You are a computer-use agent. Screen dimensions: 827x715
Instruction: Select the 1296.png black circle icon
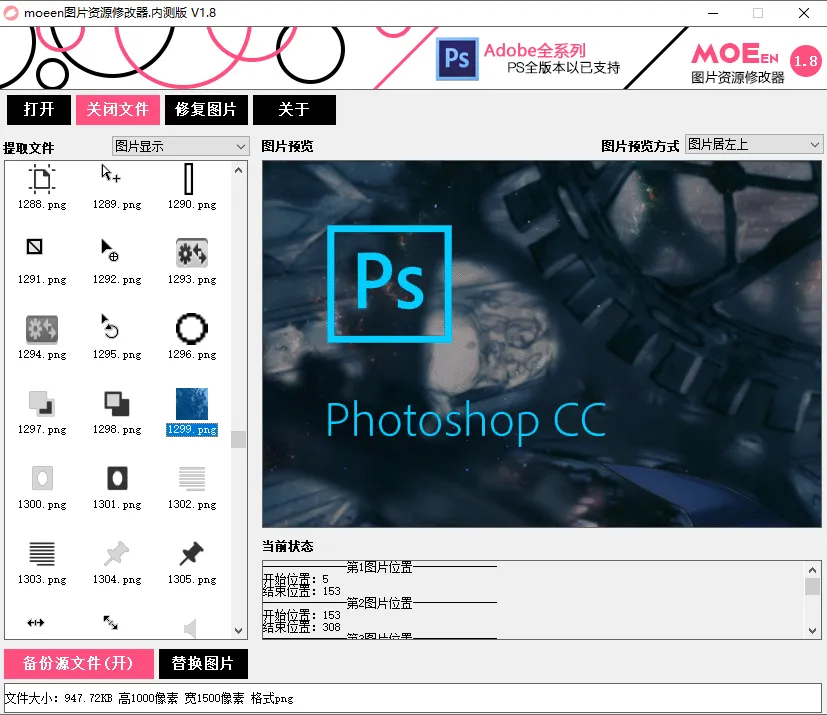(191, 328)
